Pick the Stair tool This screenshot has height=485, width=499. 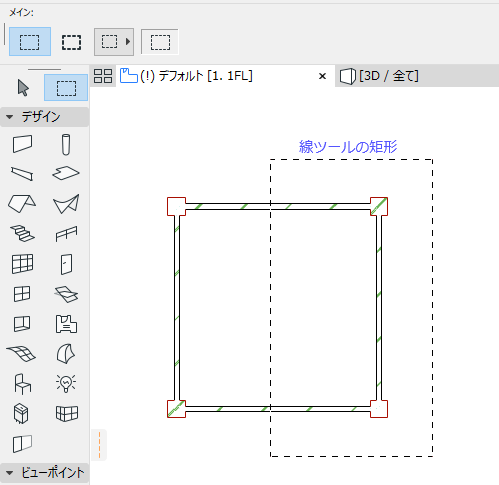[23, 233]
